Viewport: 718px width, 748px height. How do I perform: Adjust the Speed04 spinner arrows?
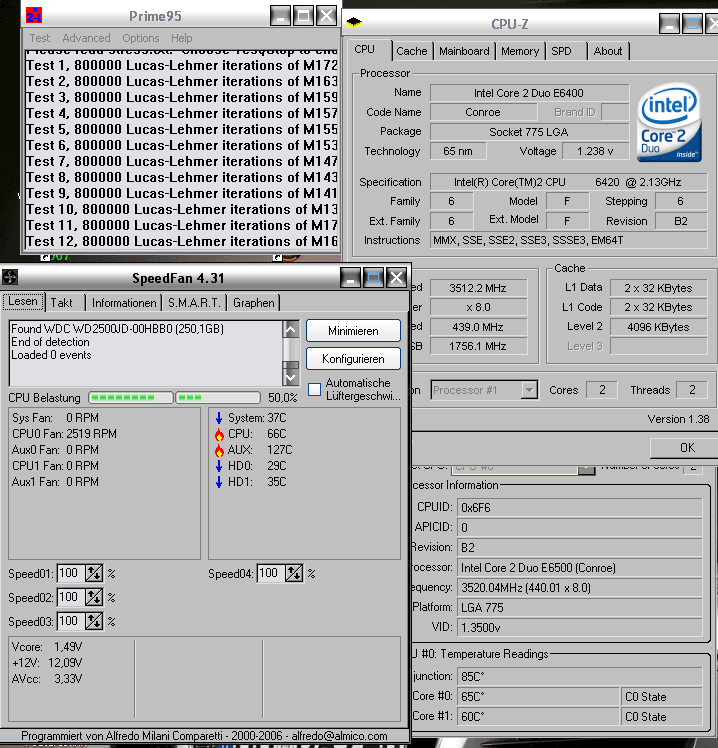tap(294, 573)
